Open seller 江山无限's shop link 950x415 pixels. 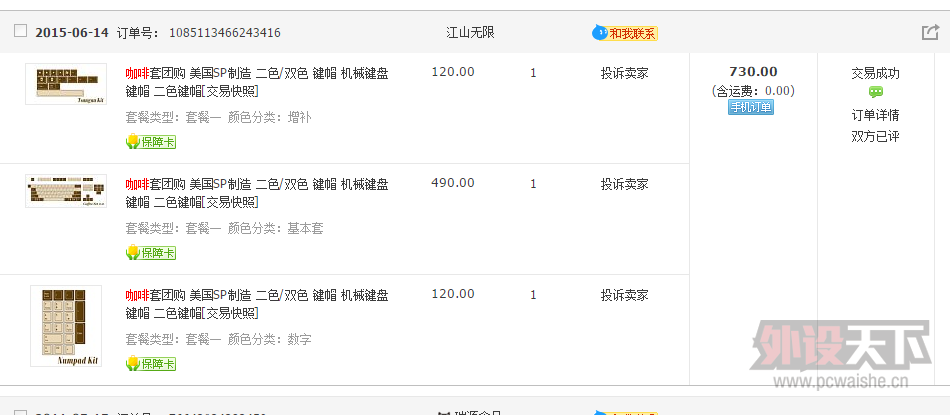(x=470, y=32)
